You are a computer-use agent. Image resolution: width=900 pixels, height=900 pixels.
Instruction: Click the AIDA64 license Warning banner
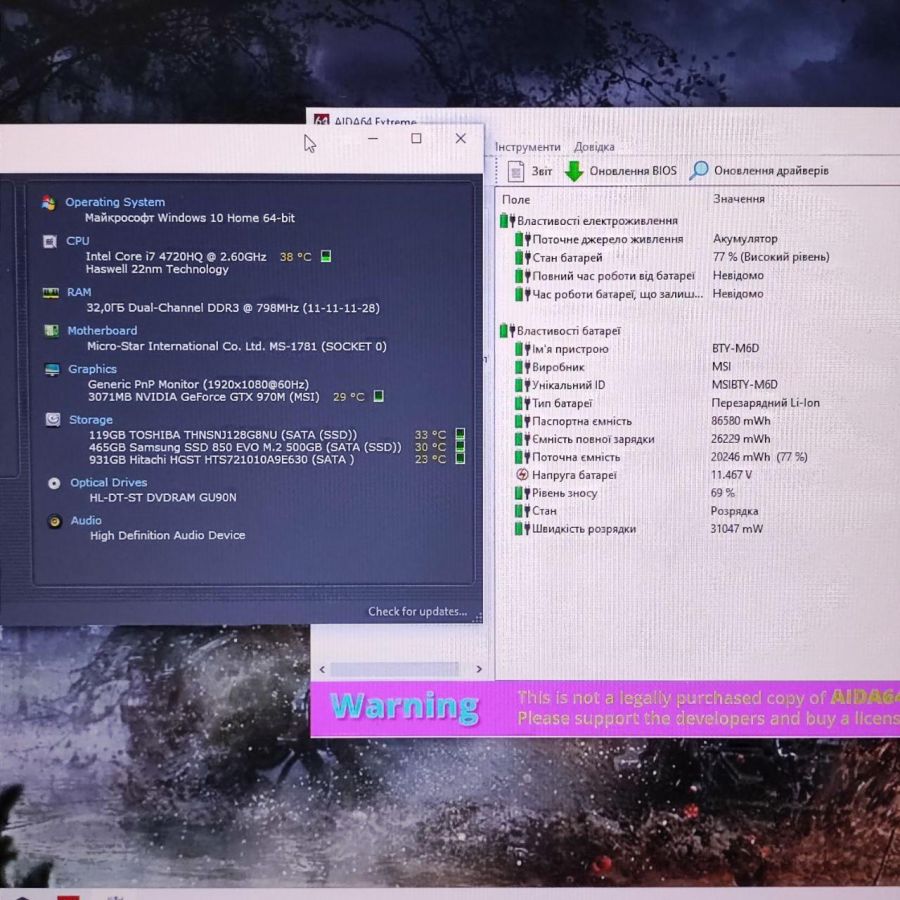pos(605,708)
